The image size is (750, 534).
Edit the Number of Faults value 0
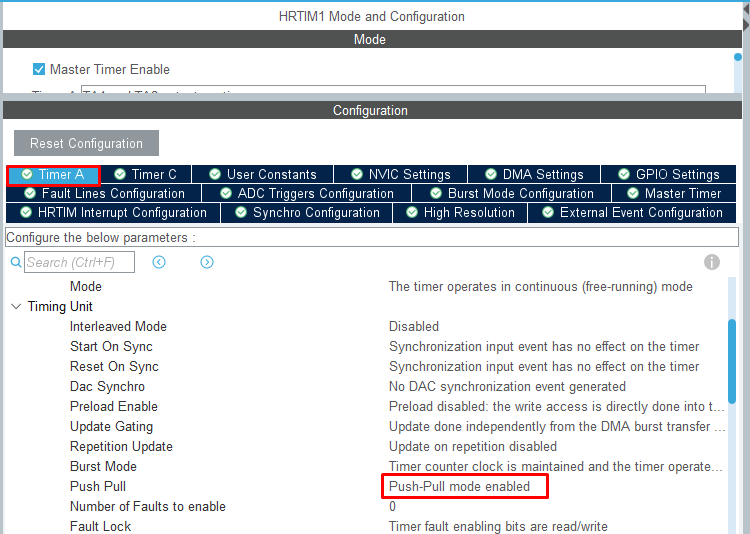392,507
